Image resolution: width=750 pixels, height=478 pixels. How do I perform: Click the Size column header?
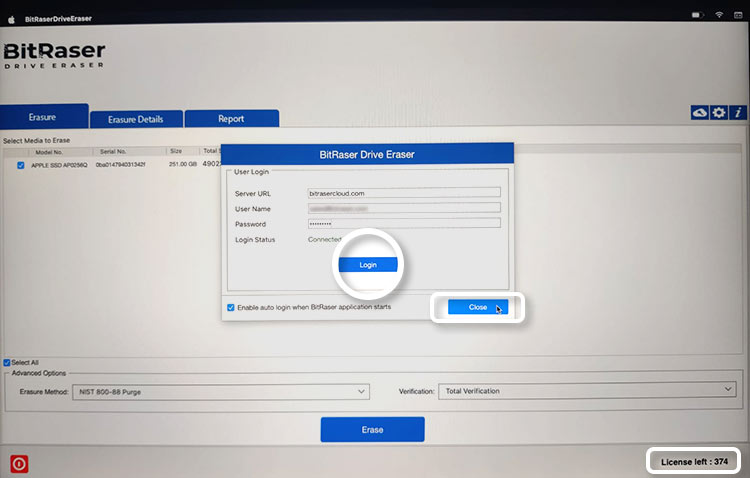(x=176, y=151)
